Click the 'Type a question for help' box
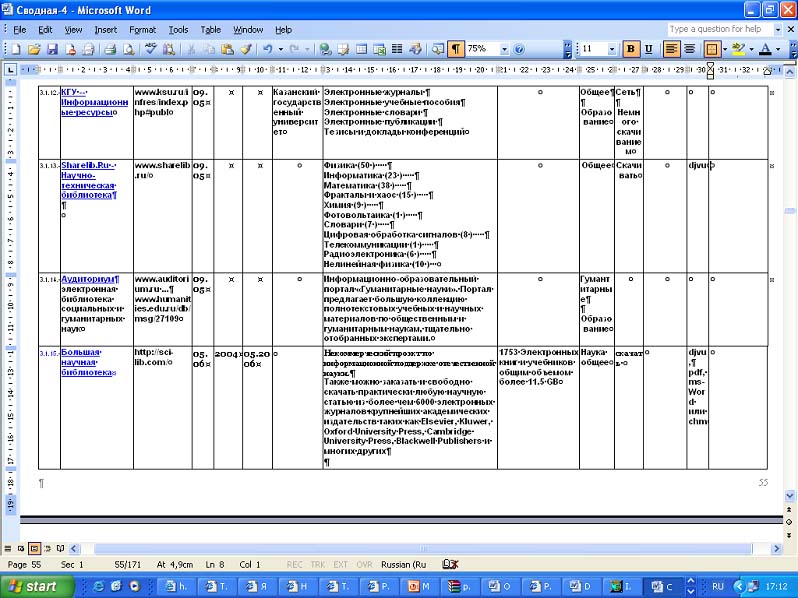 pos(714,29)
